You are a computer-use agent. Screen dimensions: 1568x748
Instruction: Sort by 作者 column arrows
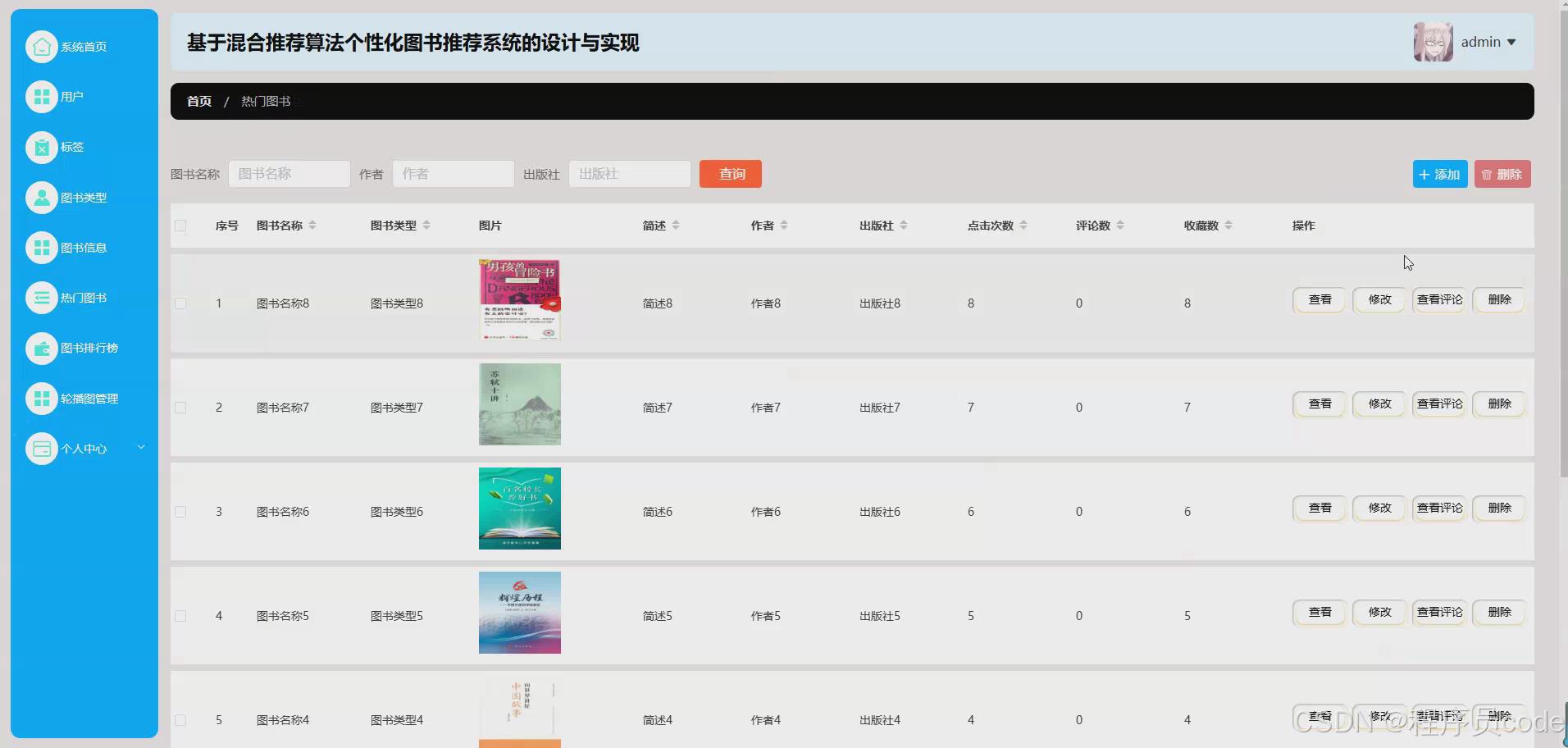[784, 226]
